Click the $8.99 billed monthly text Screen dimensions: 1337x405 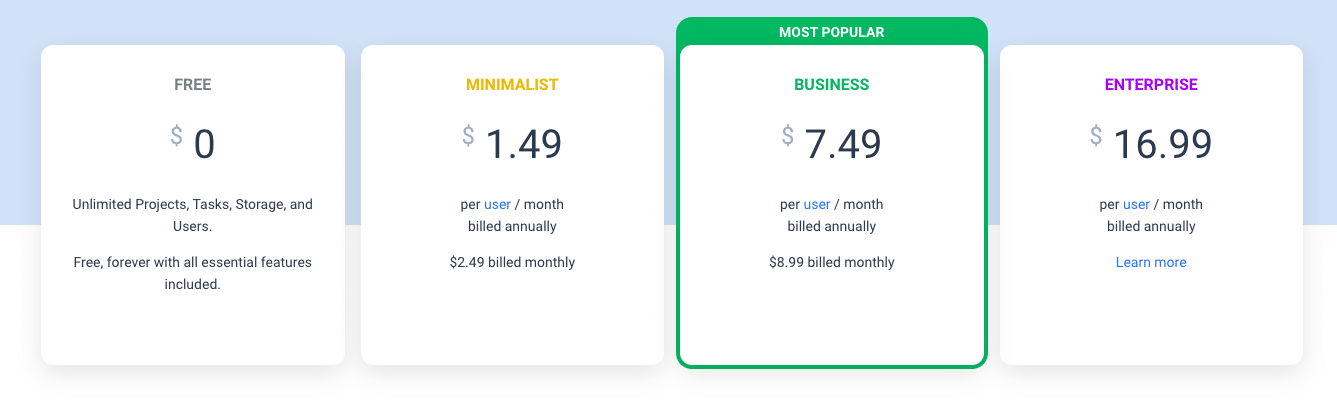coord(832,262)
